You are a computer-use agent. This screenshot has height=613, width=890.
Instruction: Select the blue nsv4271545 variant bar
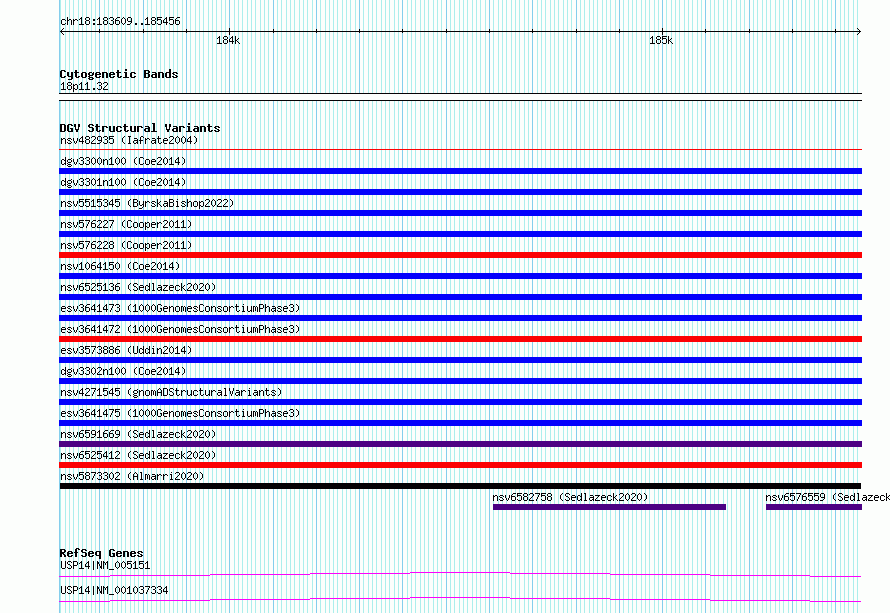[460, 402]
